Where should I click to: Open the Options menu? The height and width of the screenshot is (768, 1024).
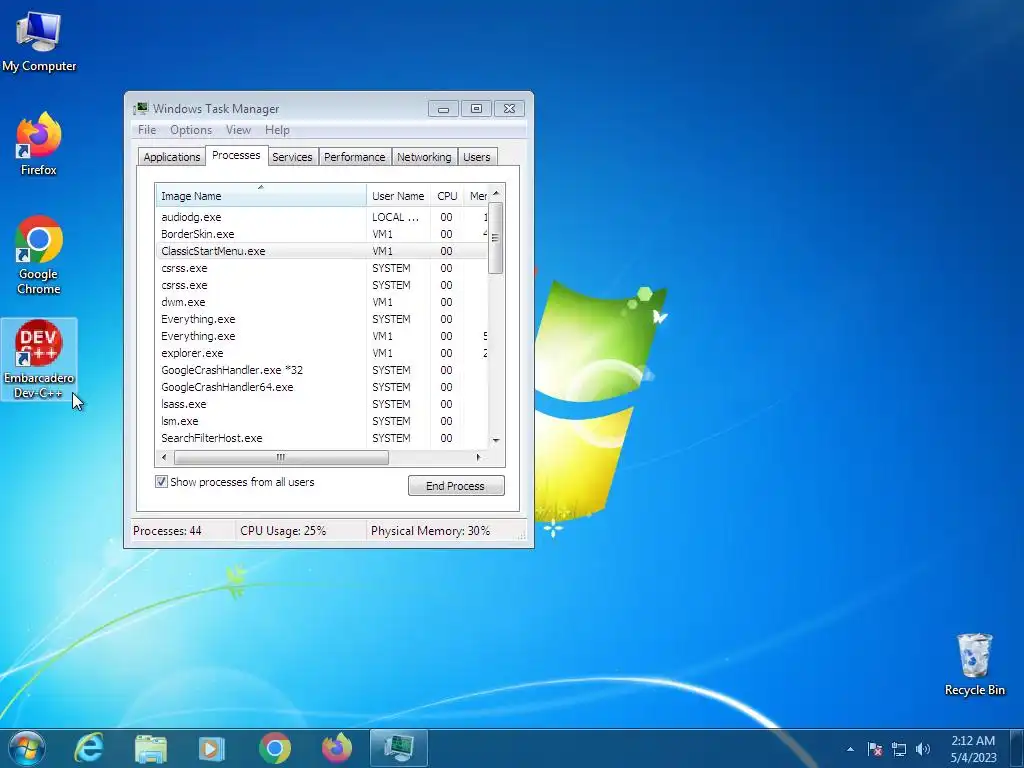coord(191,130)
